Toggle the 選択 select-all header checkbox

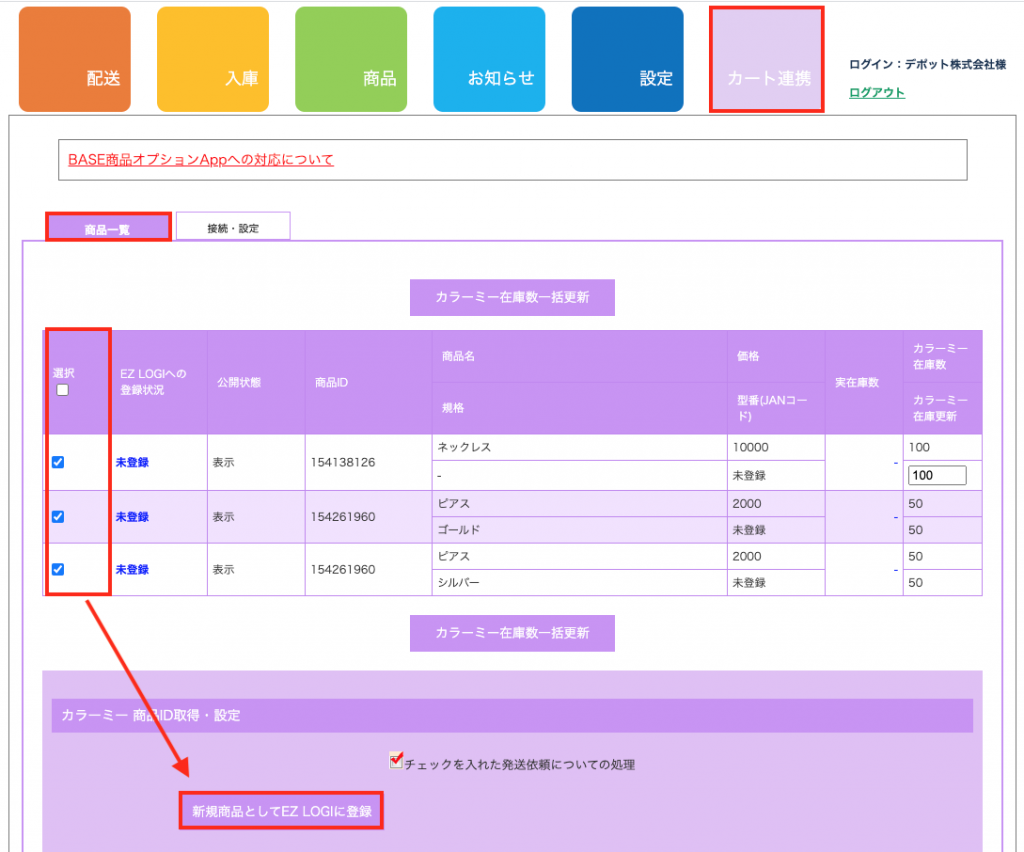tap(62, 390)
